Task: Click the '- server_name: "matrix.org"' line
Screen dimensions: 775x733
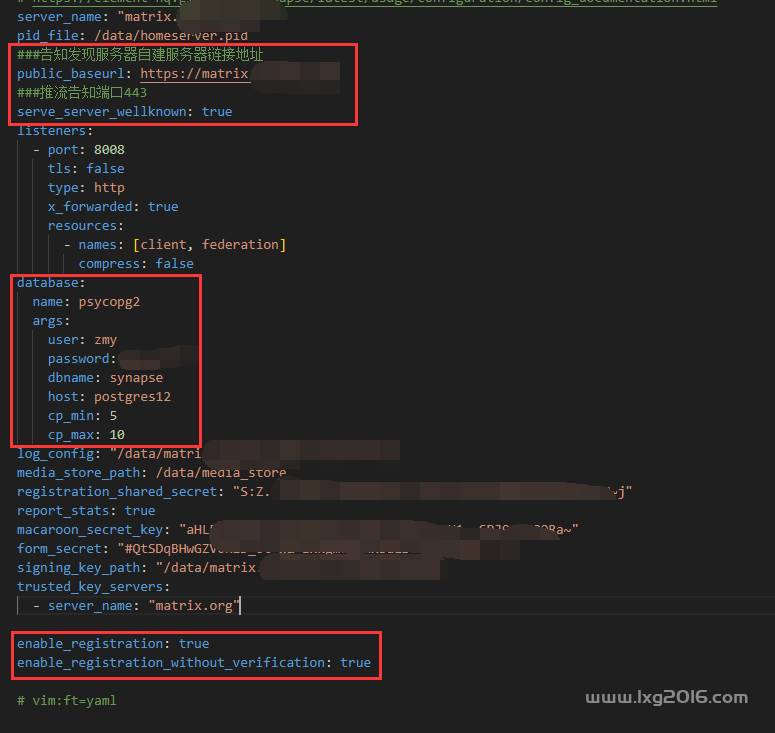Action: tap(136, 606)
